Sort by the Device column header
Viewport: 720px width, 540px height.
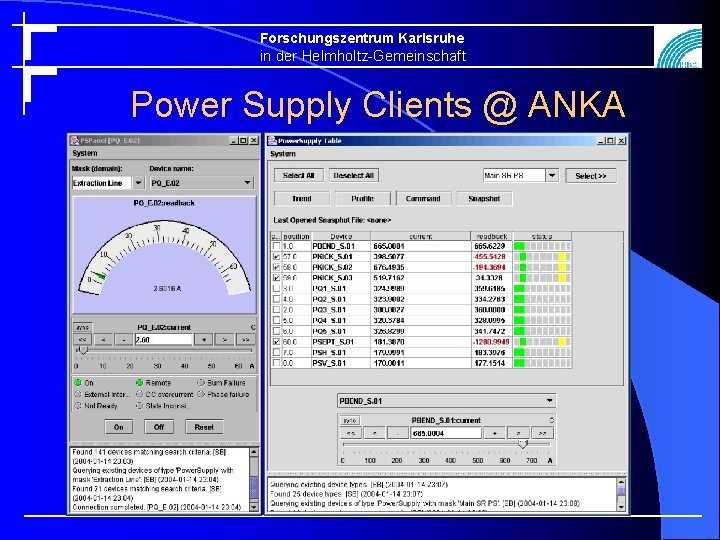point(341,236)
